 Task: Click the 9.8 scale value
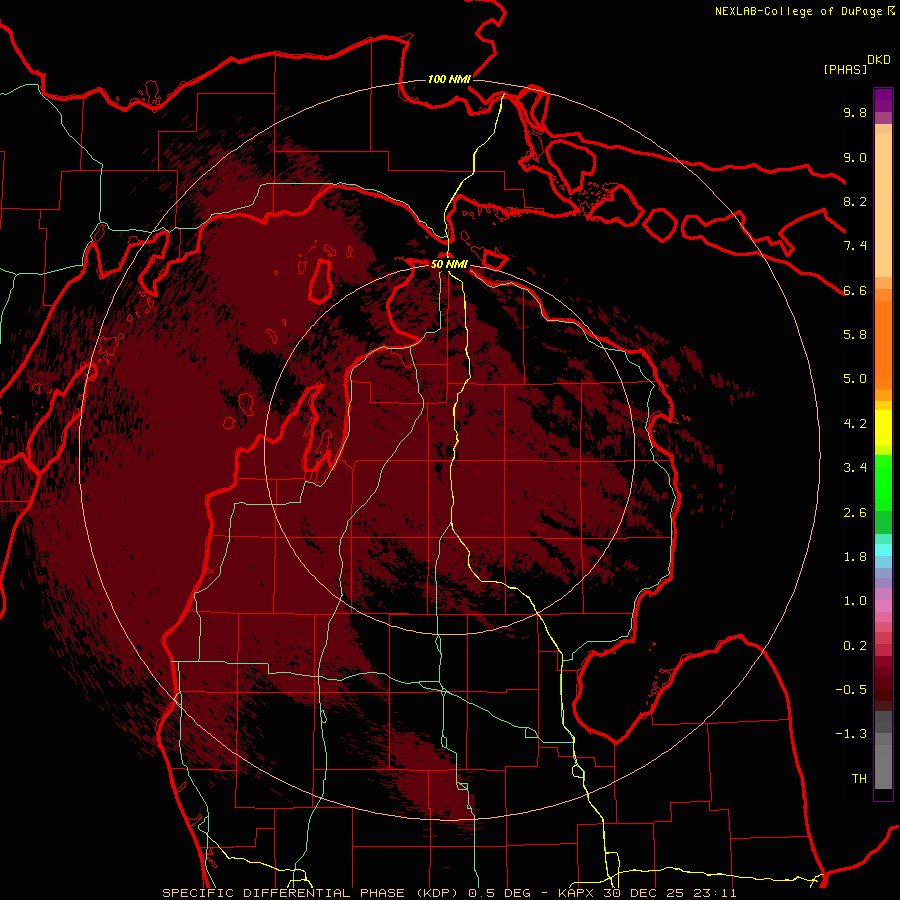(855, 112)
